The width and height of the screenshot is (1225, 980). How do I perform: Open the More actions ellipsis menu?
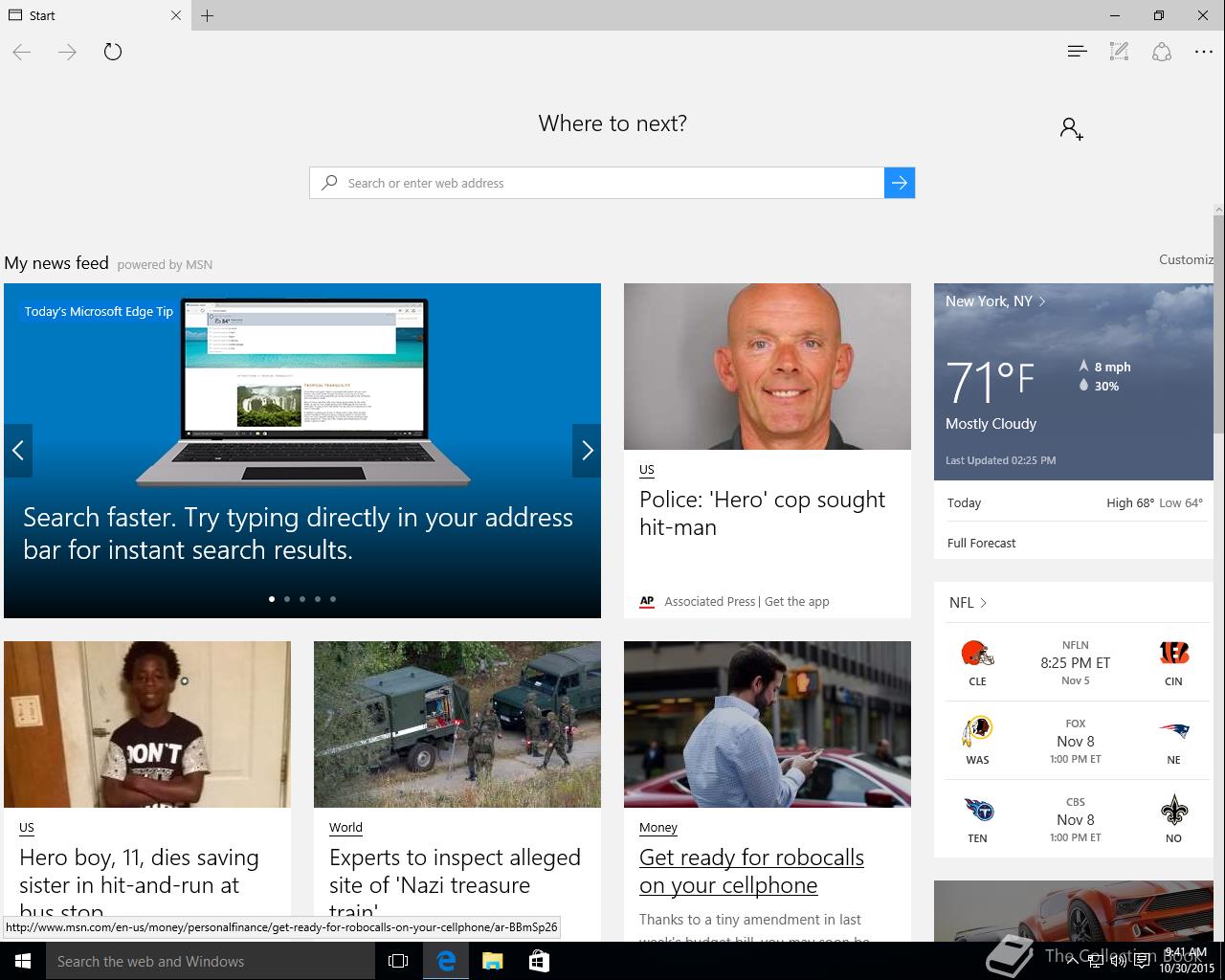(1204, 52)
